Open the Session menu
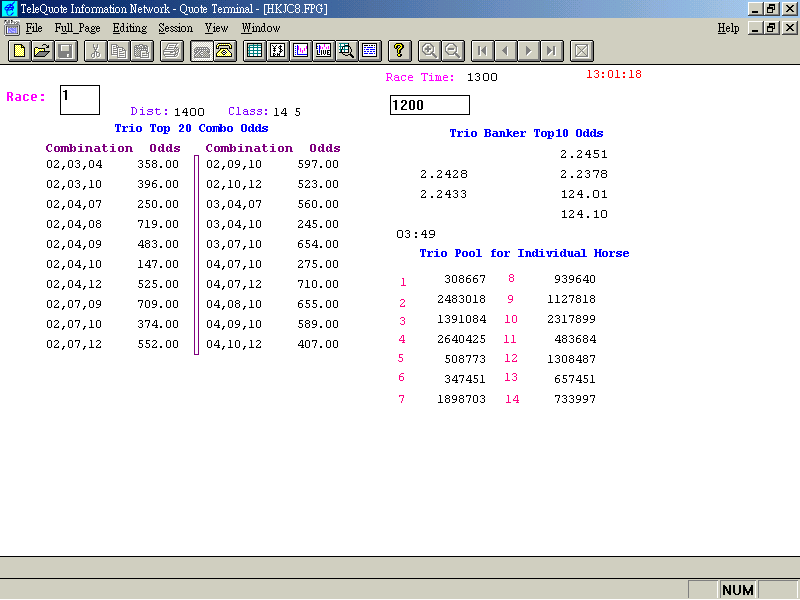This screenshot has height=600, width=800. pyautogui.click(x=176, y=28)
